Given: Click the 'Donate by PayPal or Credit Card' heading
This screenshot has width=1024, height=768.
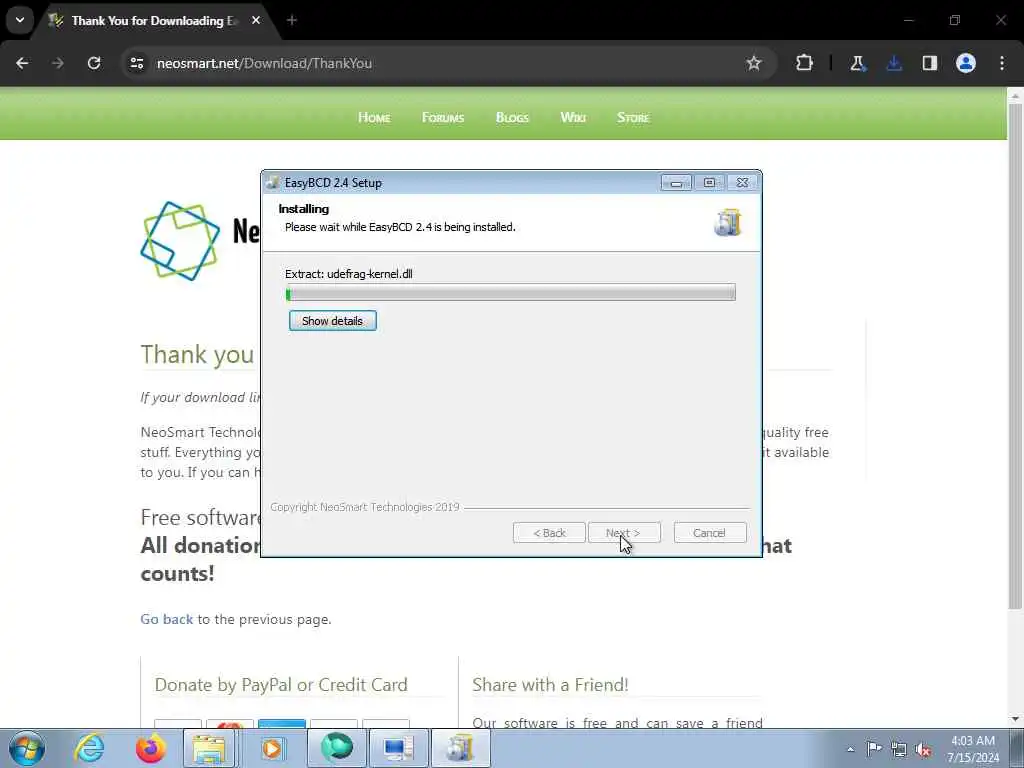Looking at the screenshot, I should point(281,684).
